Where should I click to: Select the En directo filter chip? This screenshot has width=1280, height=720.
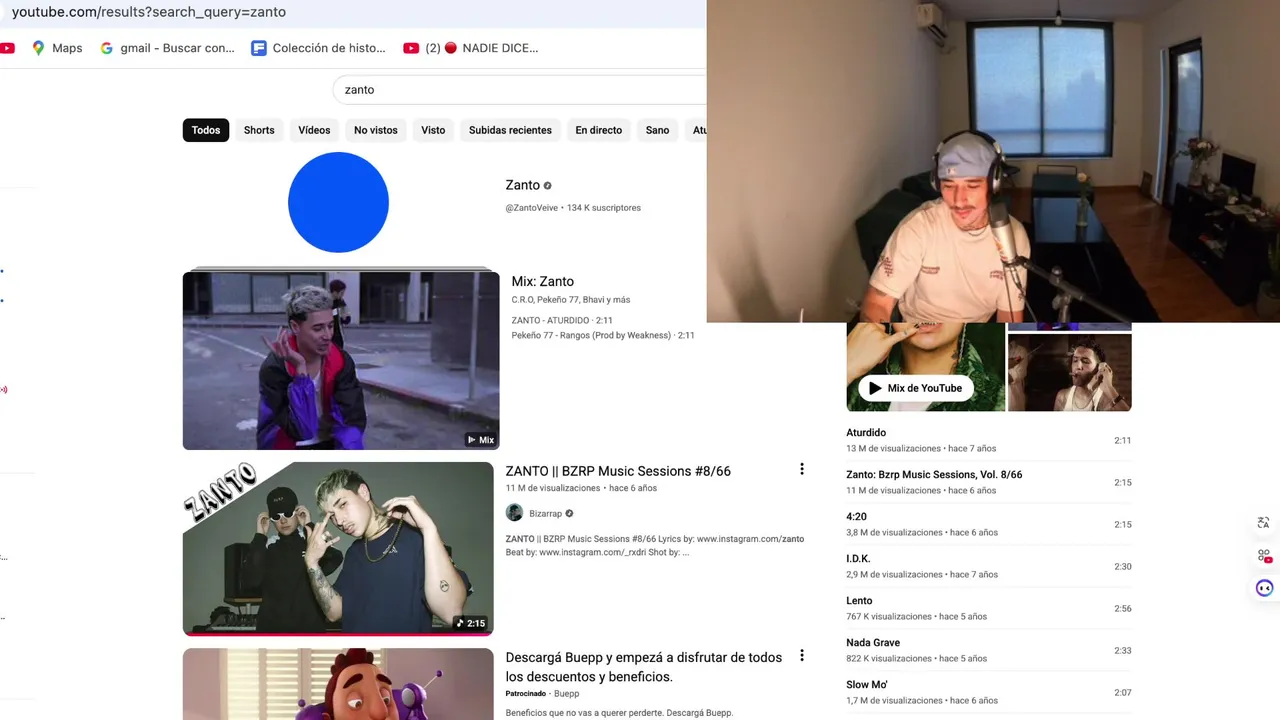click(x=599, y=130)
